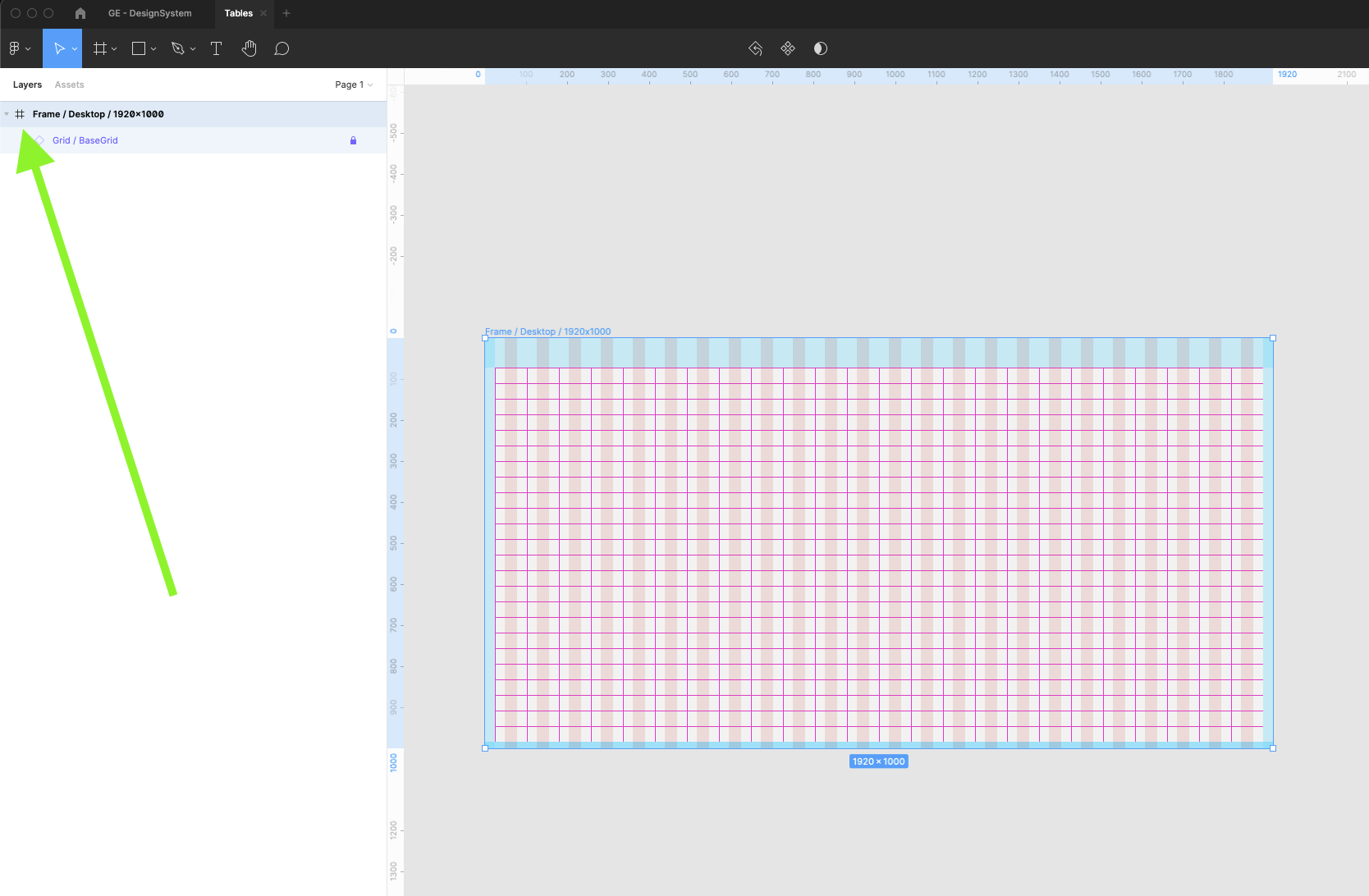Click the Reset instance icon
Image resolution: width=1369 pixels, height=896 pixels.
[755, 49]
